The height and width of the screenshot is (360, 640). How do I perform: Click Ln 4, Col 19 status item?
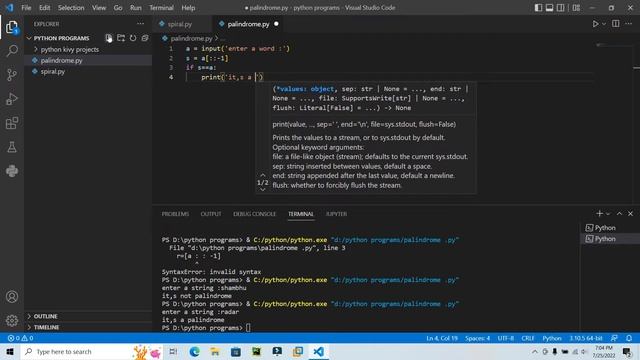tap(442, 338)
